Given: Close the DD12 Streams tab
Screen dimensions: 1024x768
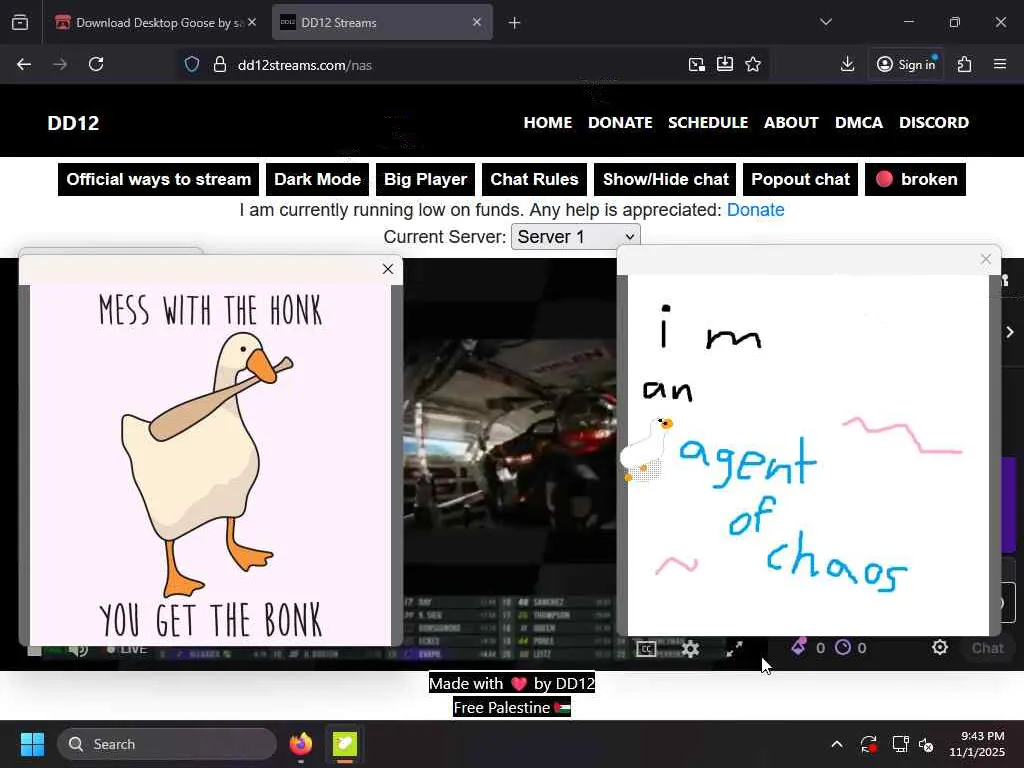Looking at the screenshot, I should (x=477, y=22).
